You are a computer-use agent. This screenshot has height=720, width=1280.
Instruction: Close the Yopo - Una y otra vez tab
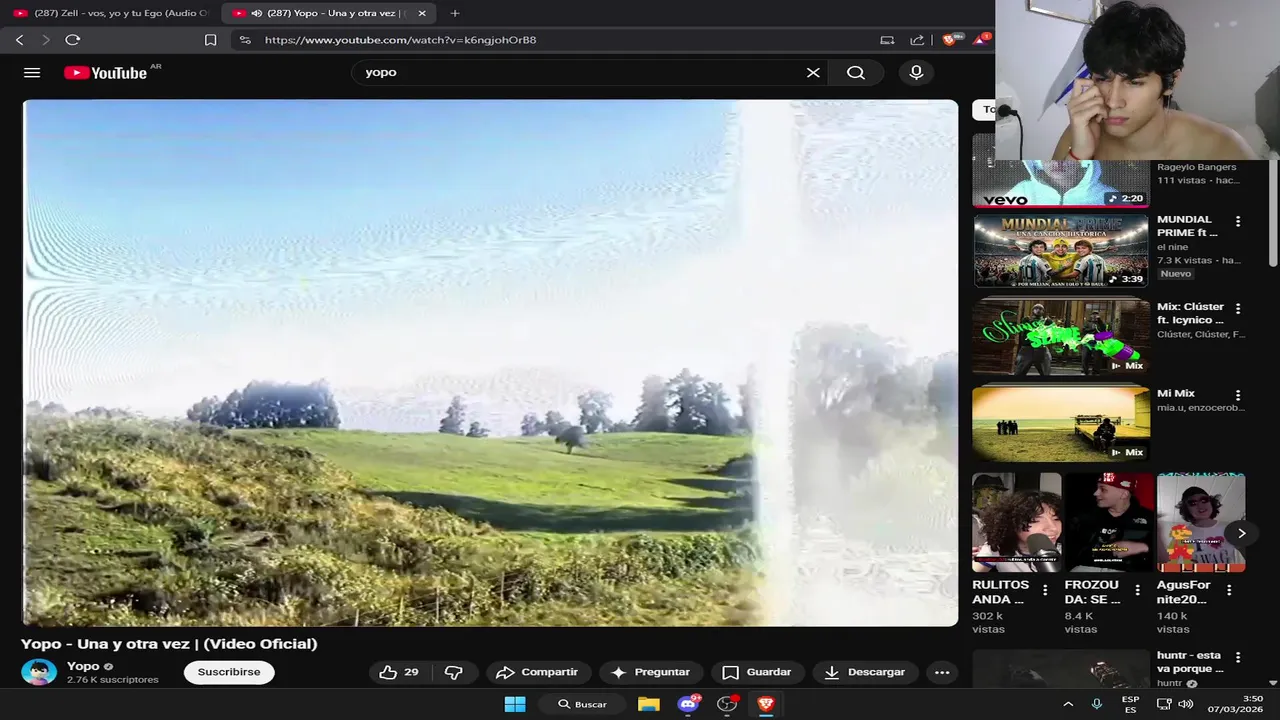pyautogui.click(x=422, y=13)
